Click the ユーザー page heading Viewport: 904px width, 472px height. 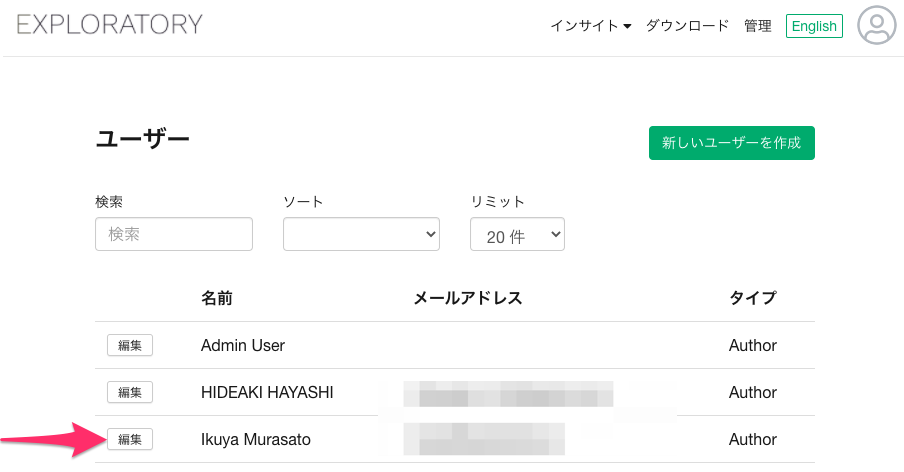(x=142, y=139)
